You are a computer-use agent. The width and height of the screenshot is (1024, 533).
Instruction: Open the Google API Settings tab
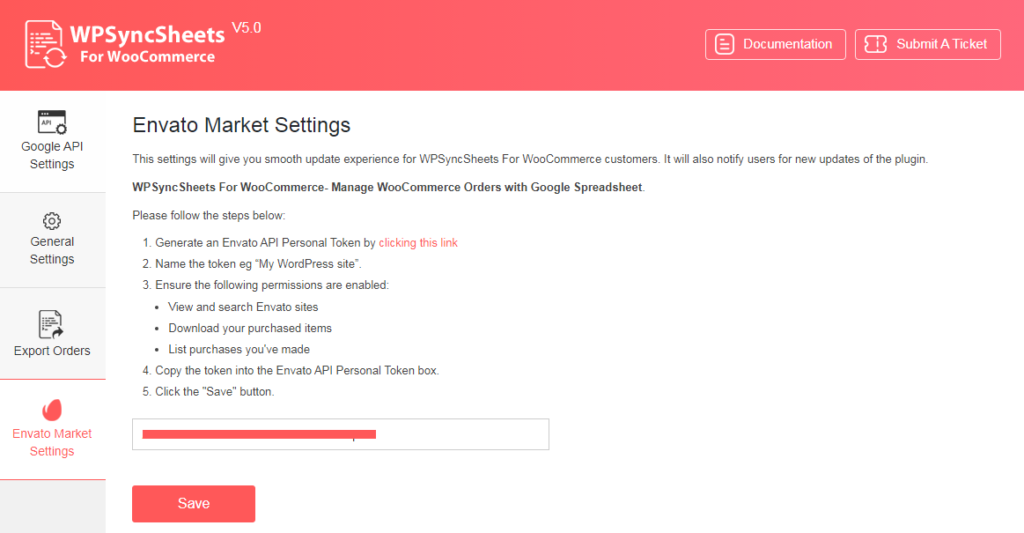(x=52, y=155)
